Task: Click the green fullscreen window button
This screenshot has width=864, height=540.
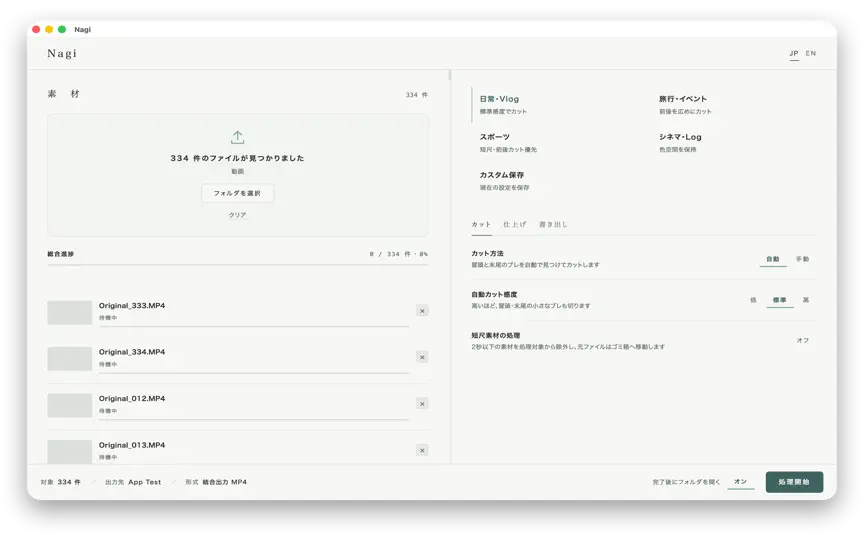Action: (62, 29)
